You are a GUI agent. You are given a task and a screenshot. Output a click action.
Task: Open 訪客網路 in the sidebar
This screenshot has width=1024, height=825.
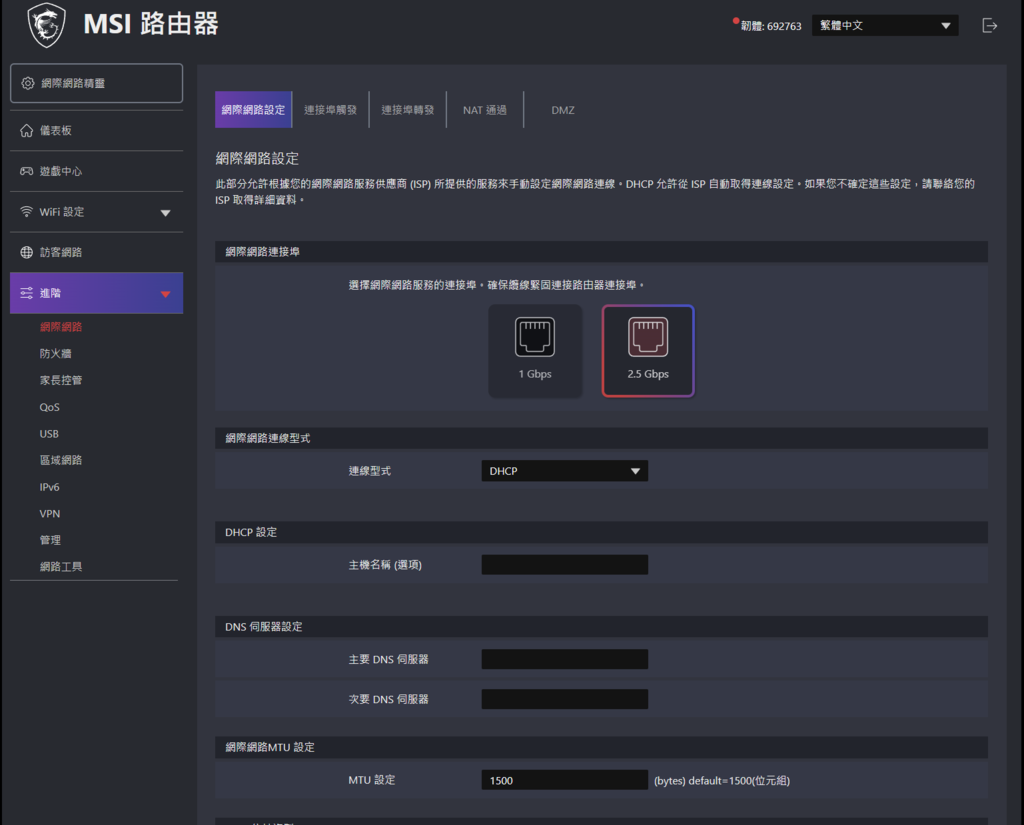[97, 252]
